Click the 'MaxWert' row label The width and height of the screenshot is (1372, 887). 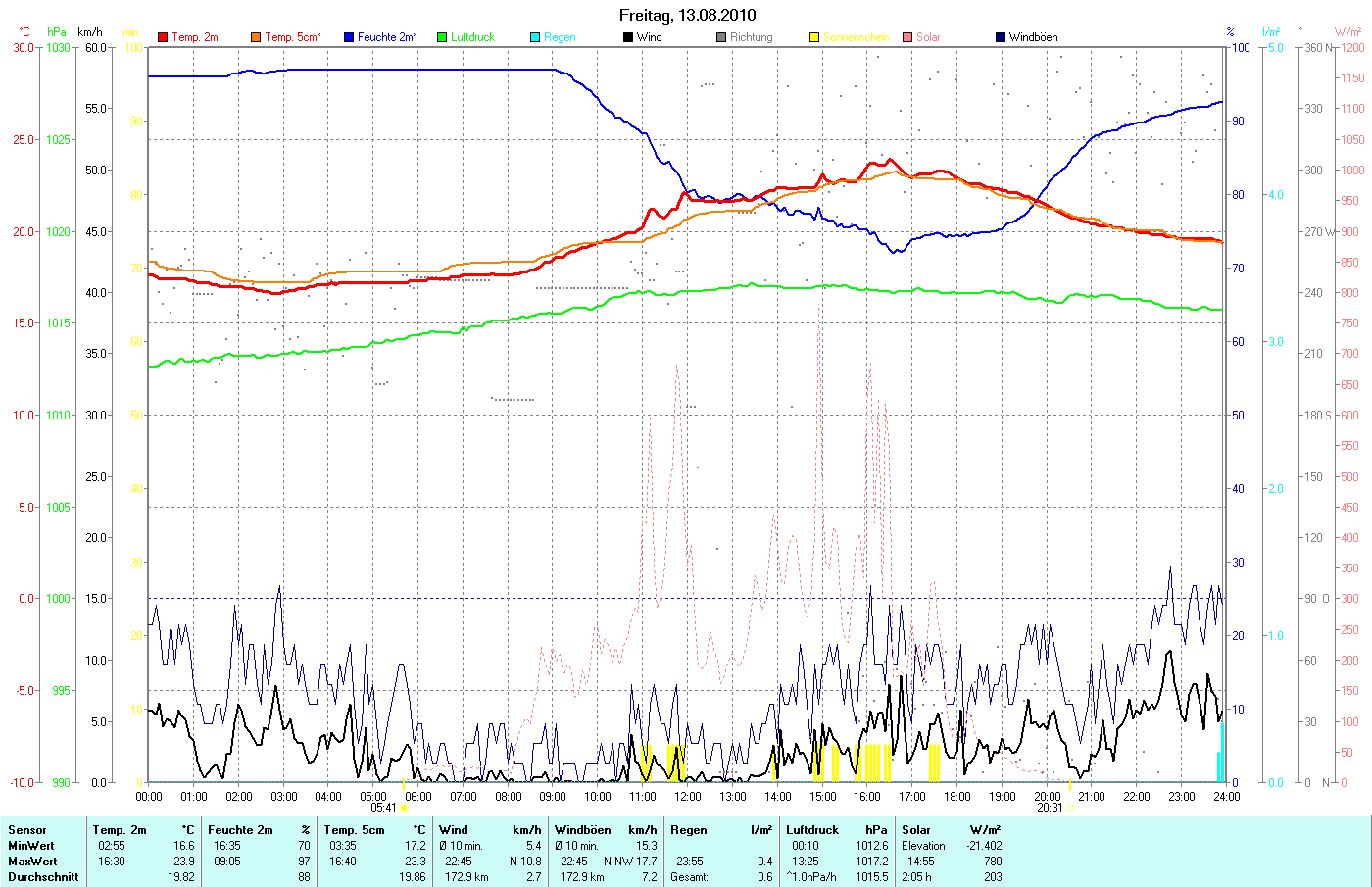point(32,862)
